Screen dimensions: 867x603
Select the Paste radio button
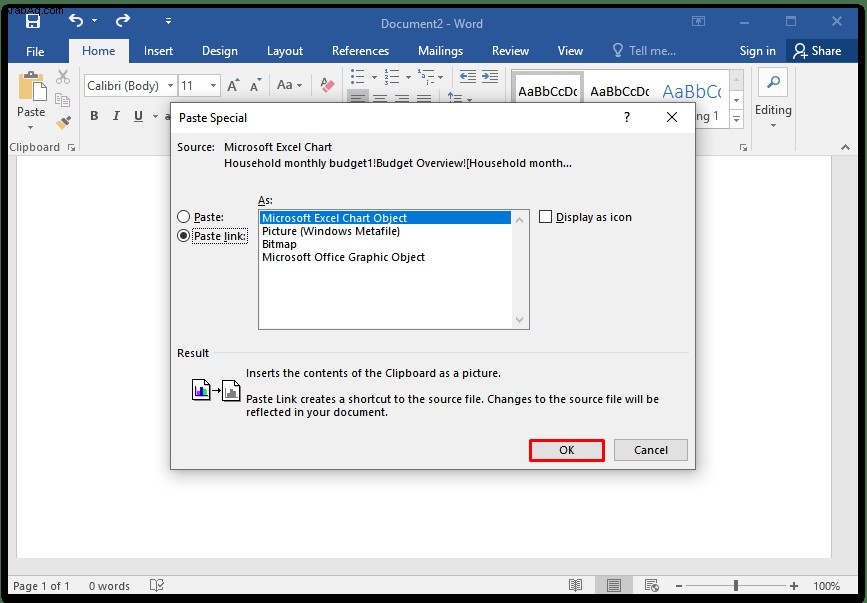point(184,217)
